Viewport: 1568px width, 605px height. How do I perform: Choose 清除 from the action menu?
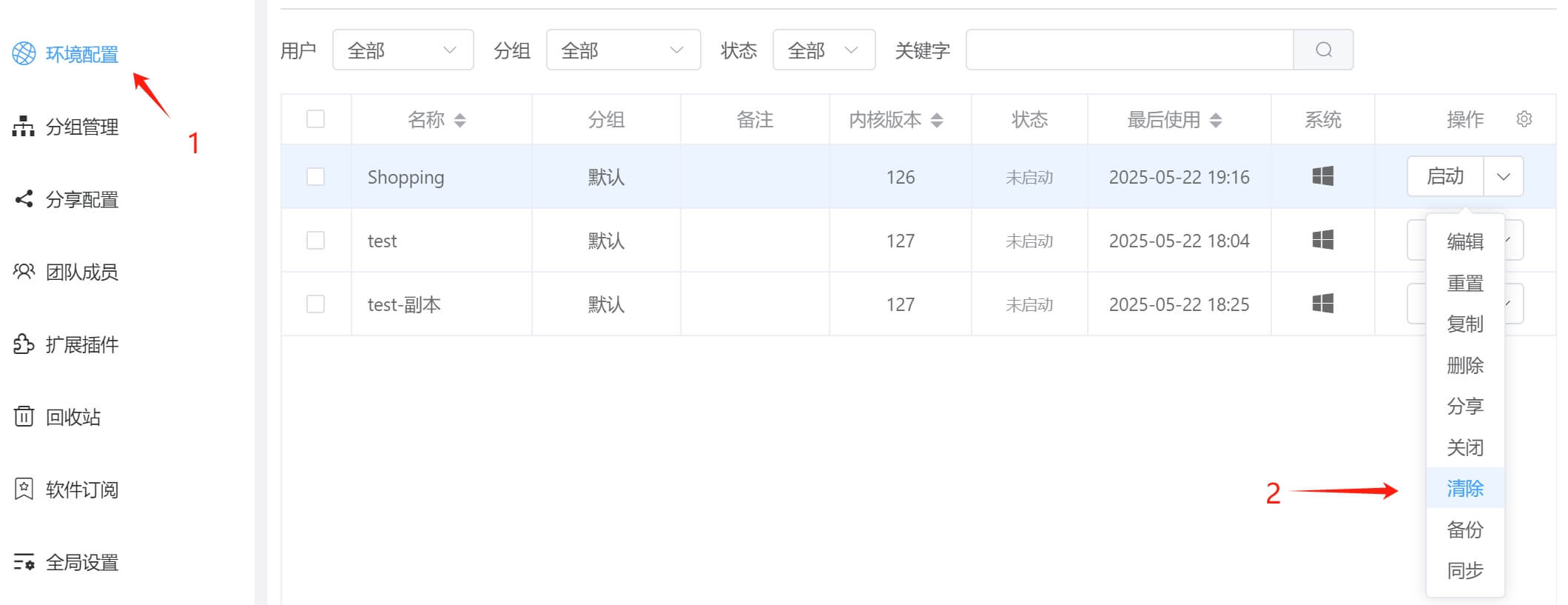(1464, 488)
